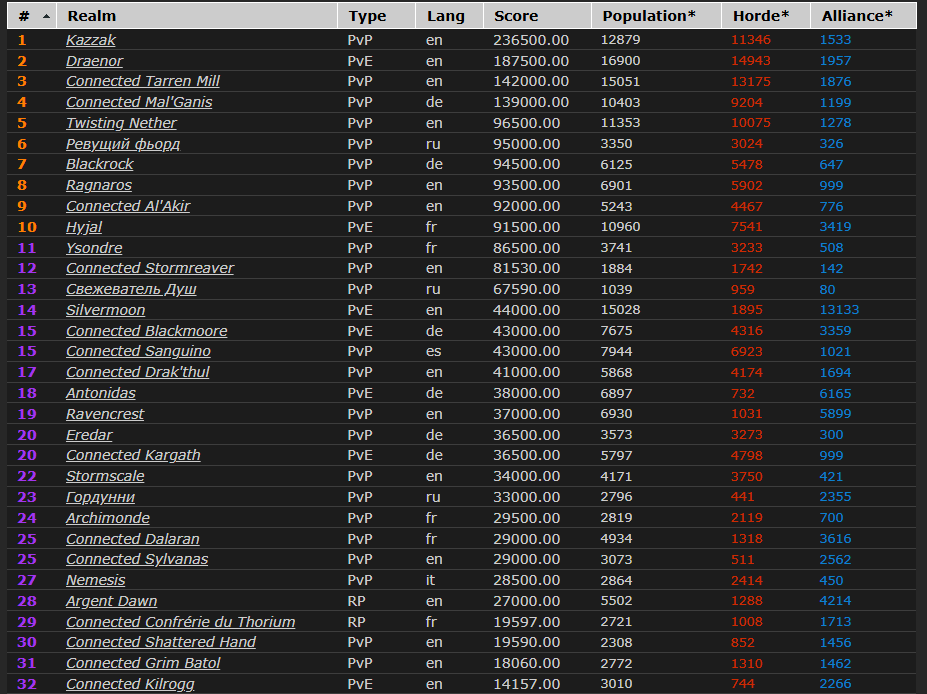Open Connected Dalaran realm page

coord(132,539)
